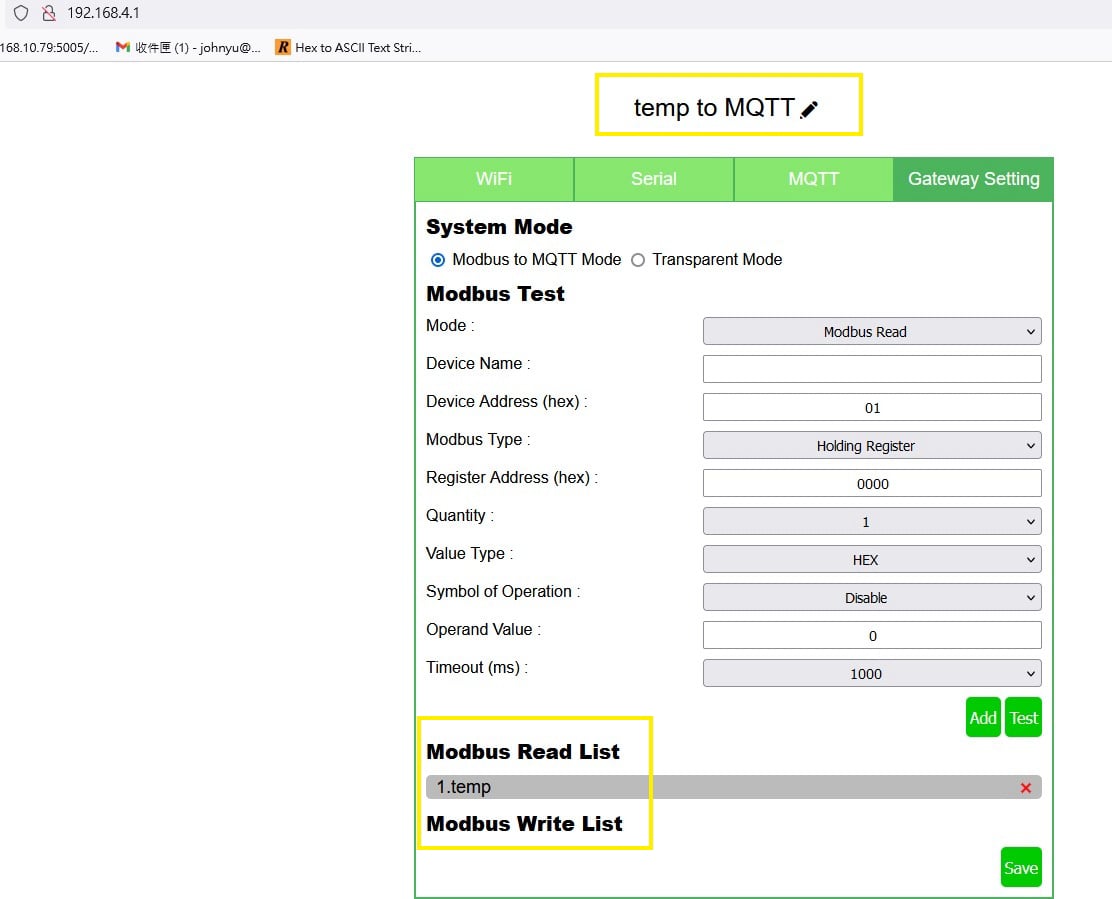Open Symbol of Operation dropdown

[x=871, y=598]
